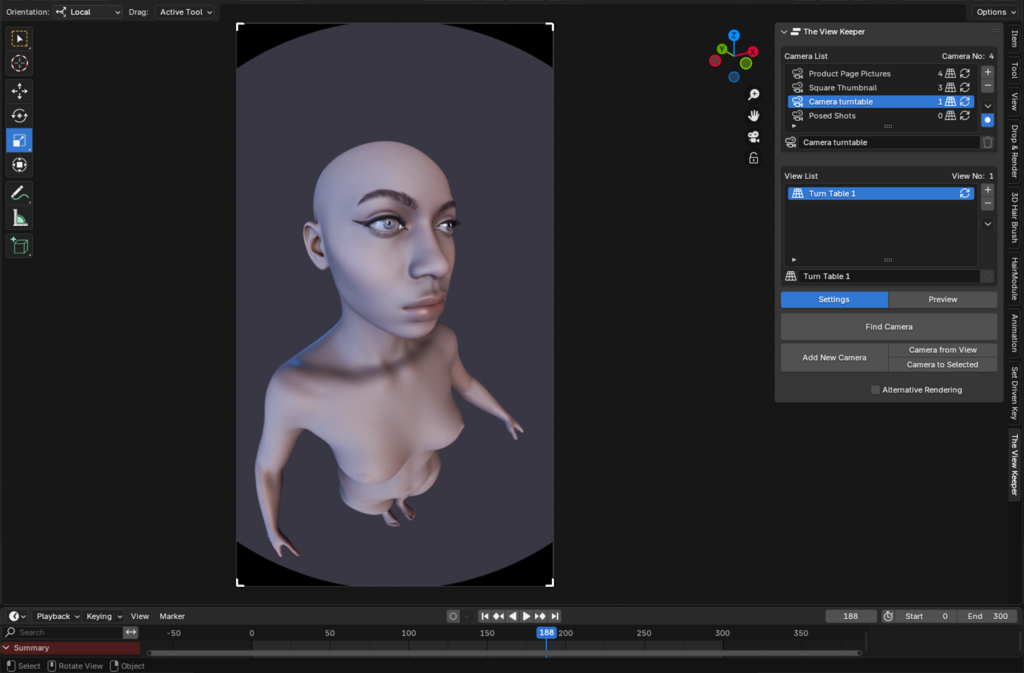Click Camera from View button

click(942, 350)
